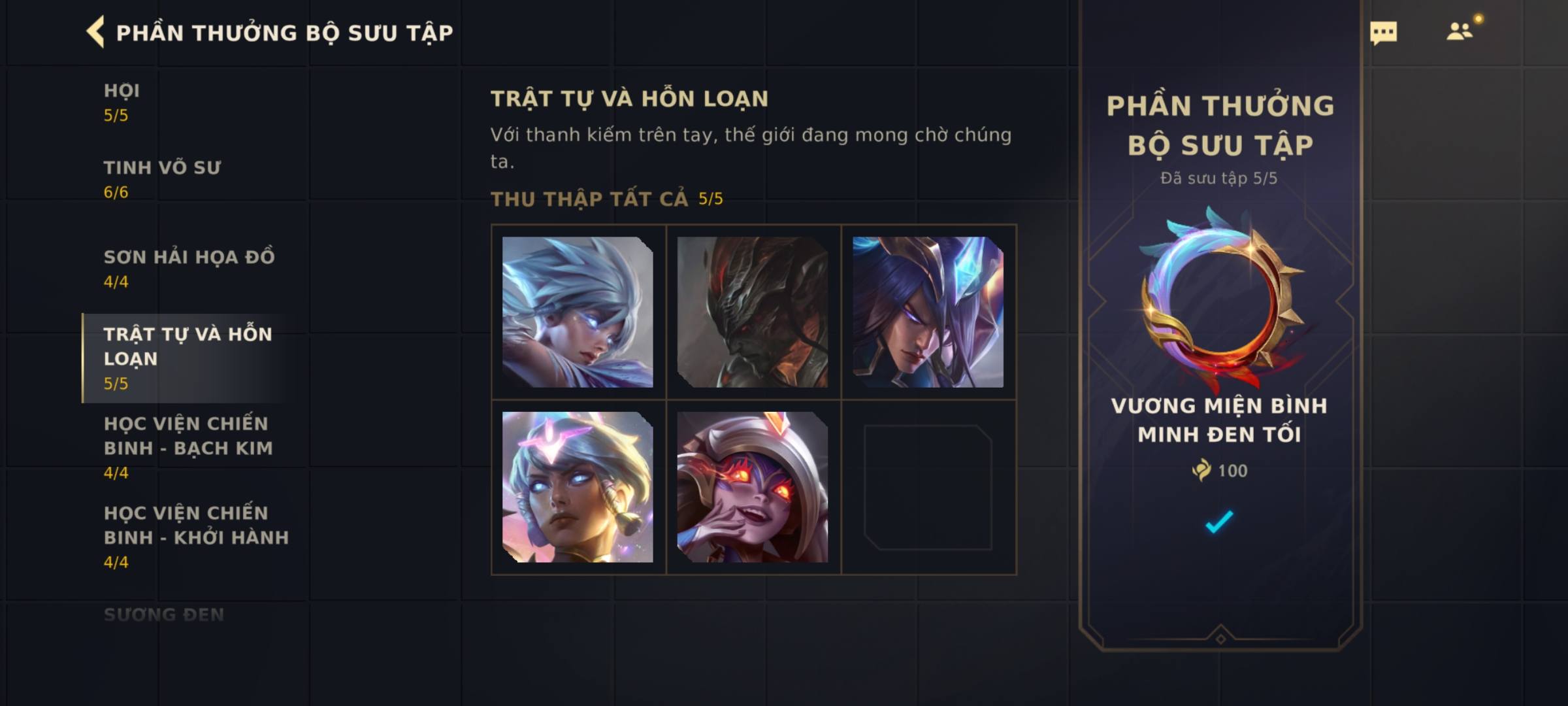This screenshot has height=706, width=1568.
Task: Click the Vương Miện Bình Minh Đen Tối crown icon
Action: [x=1220, y=299]
